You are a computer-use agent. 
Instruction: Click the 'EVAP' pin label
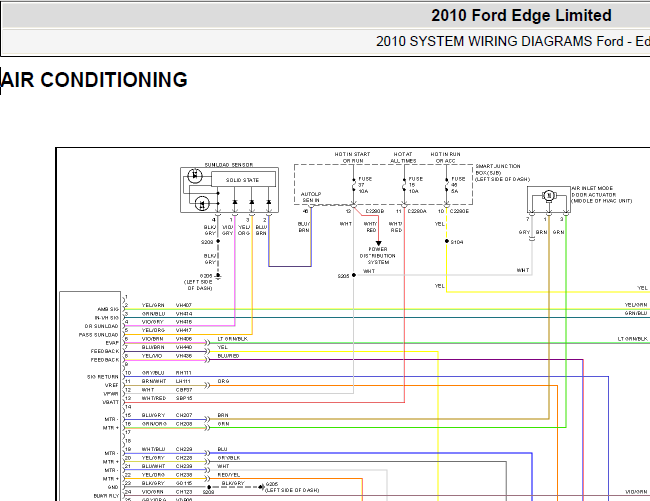pos(112,343)
